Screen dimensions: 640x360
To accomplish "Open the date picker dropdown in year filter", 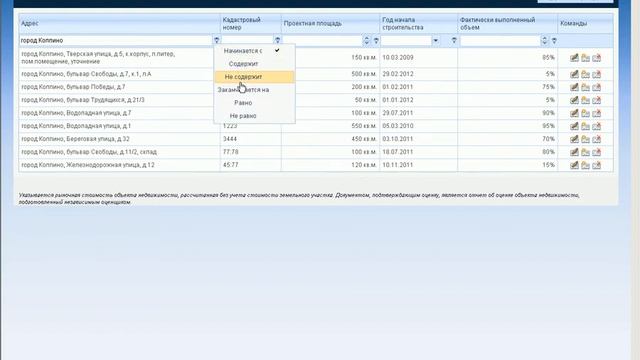I will [x=436, y=40].
